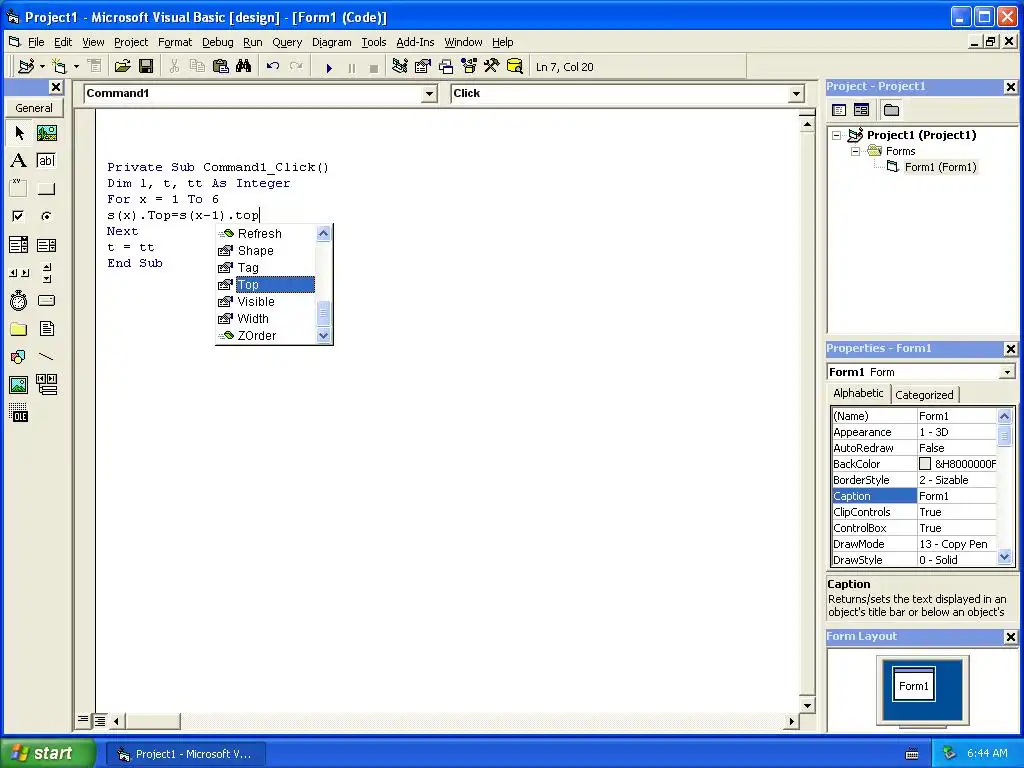Open the arrow beside Add Standard EXE Project

coord(42,67)
